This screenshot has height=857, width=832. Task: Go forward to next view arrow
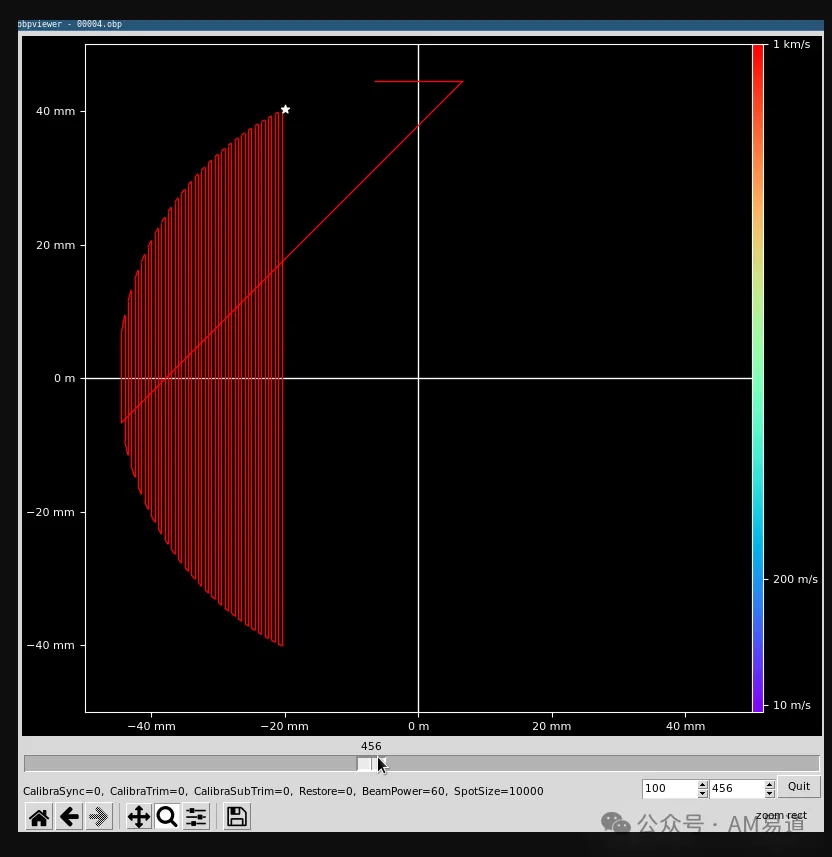pos(98,817)
